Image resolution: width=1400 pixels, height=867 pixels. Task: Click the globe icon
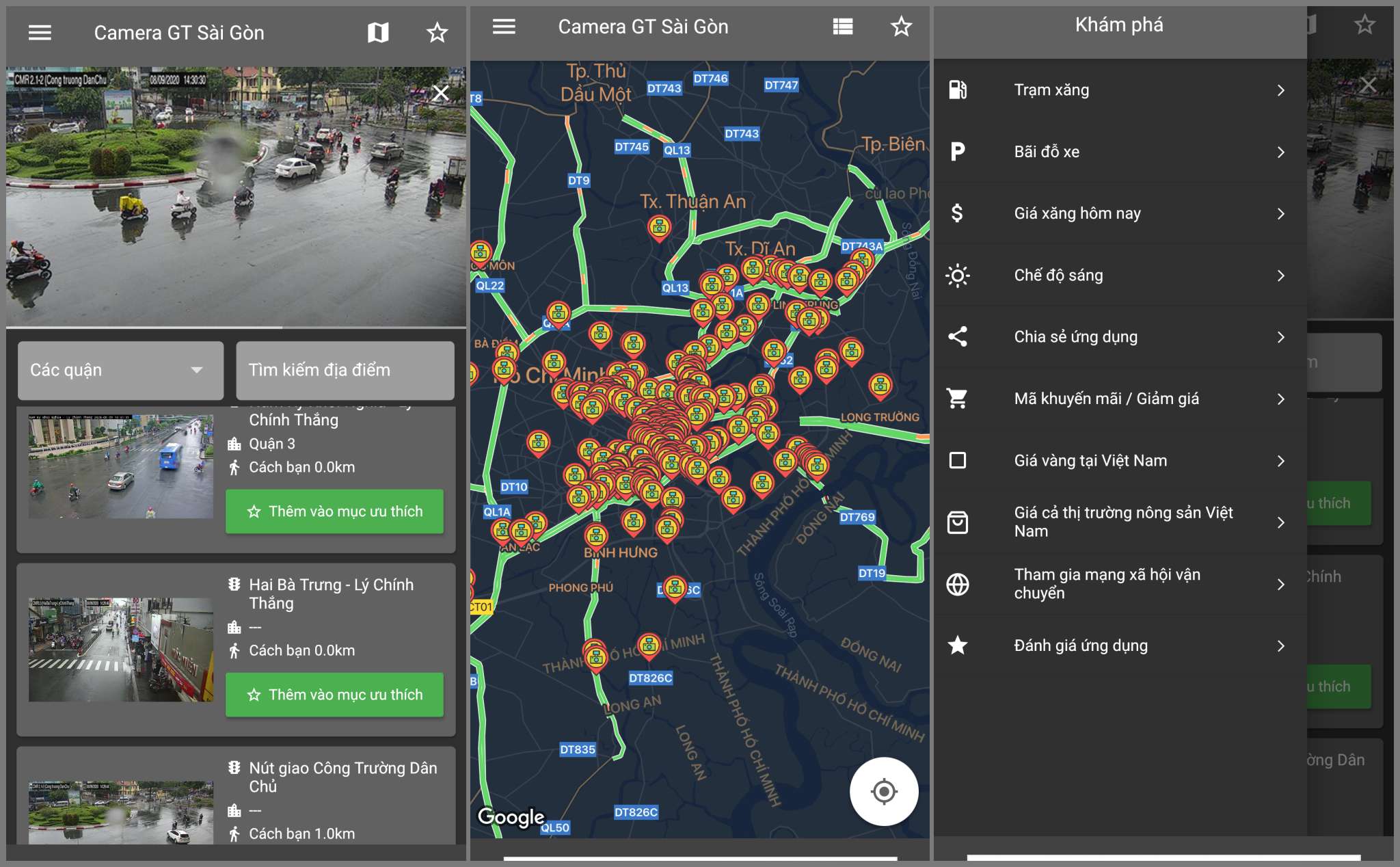tap(958, 585)
